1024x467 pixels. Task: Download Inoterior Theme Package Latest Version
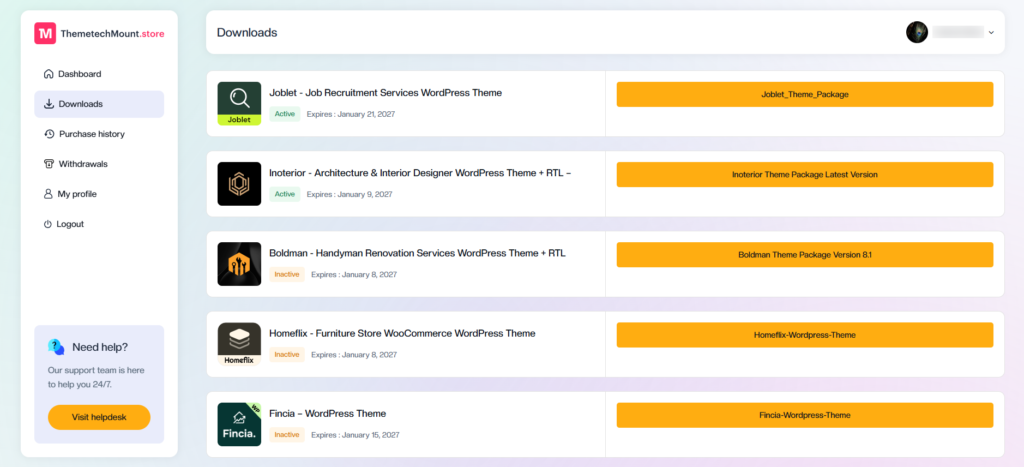(805, 174)
